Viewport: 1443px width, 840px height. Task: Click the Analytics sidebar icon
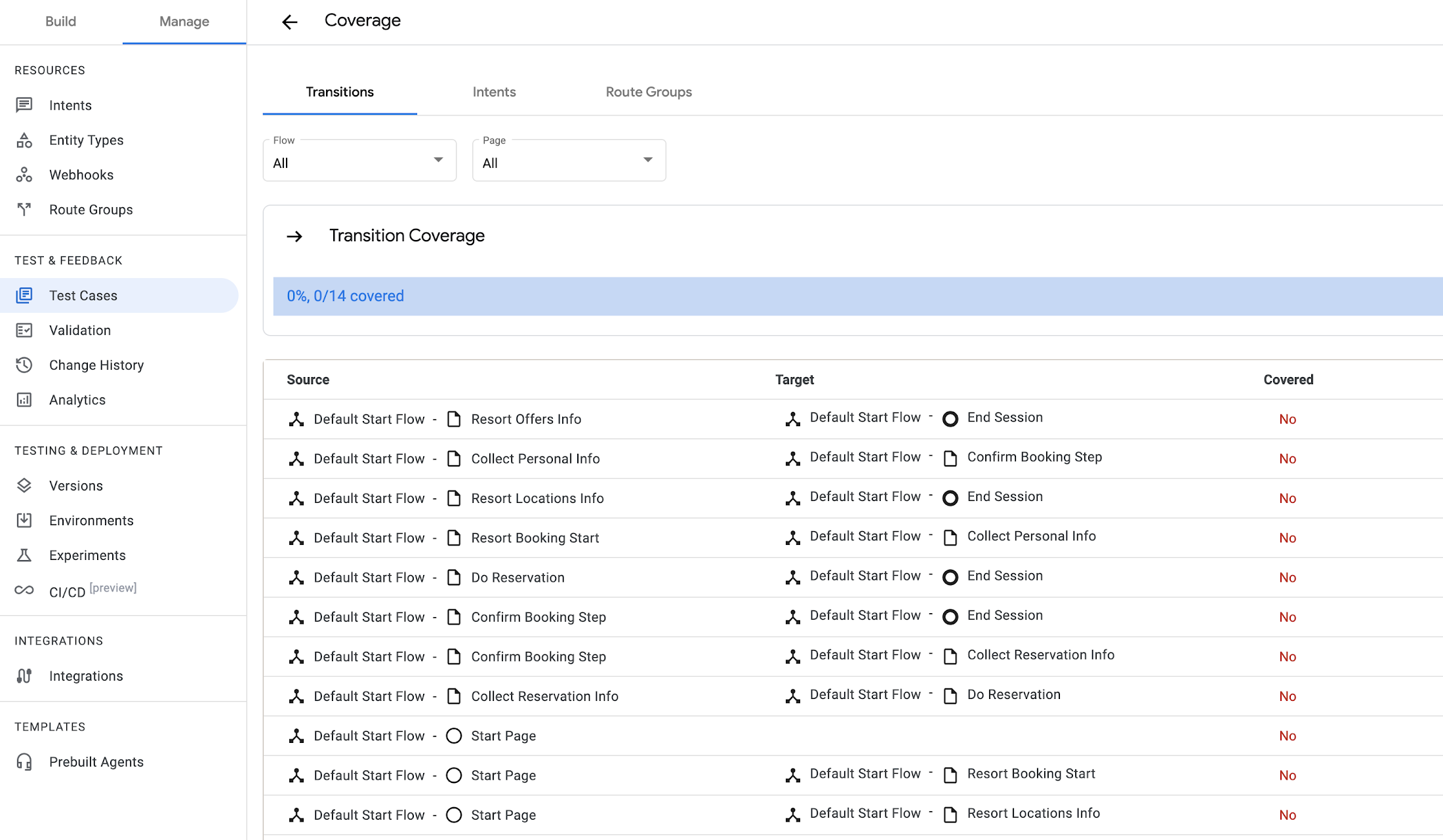[x=25, y=399]
